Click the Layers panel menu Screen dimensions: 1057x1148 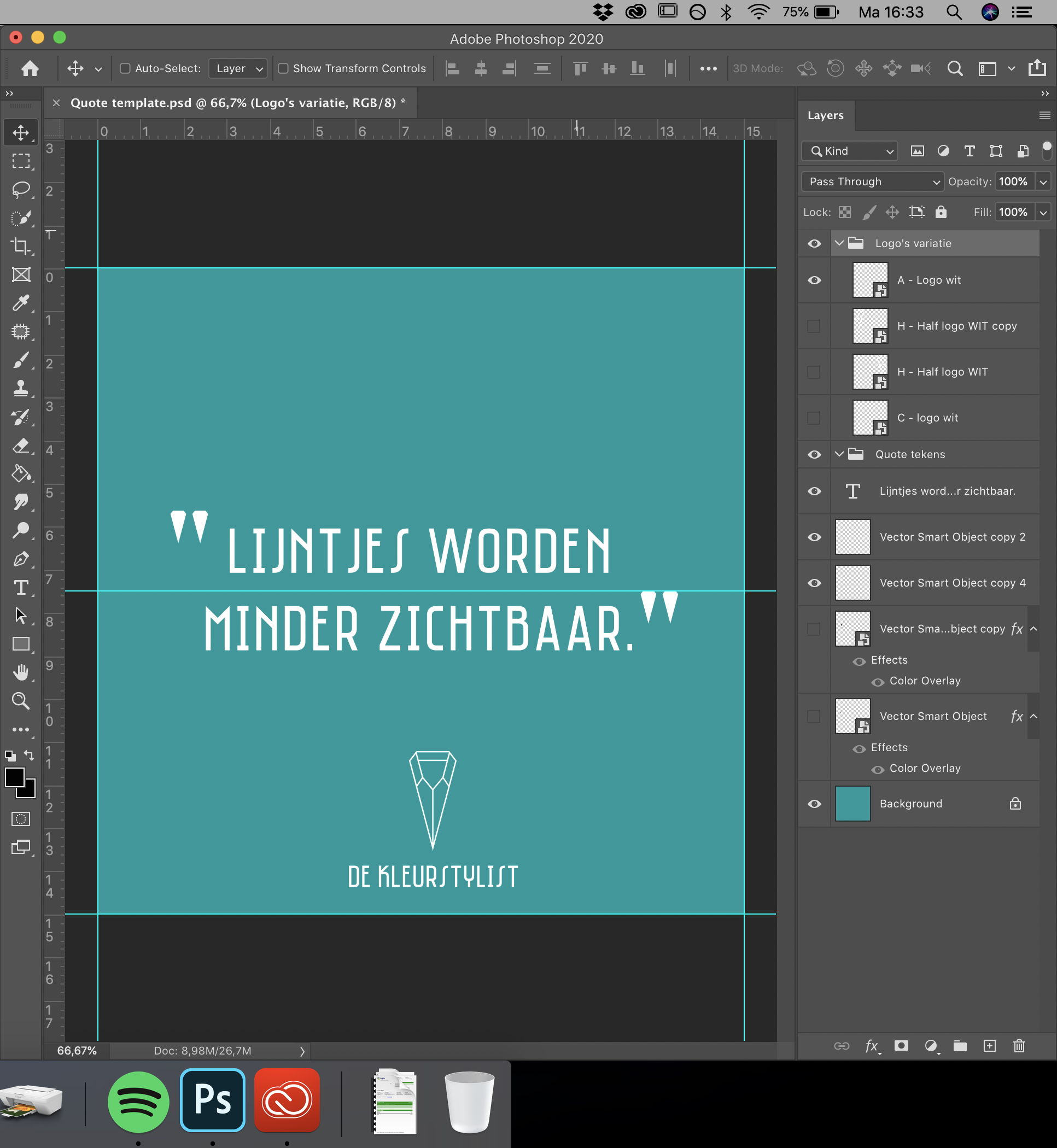tap(1045, 115)
